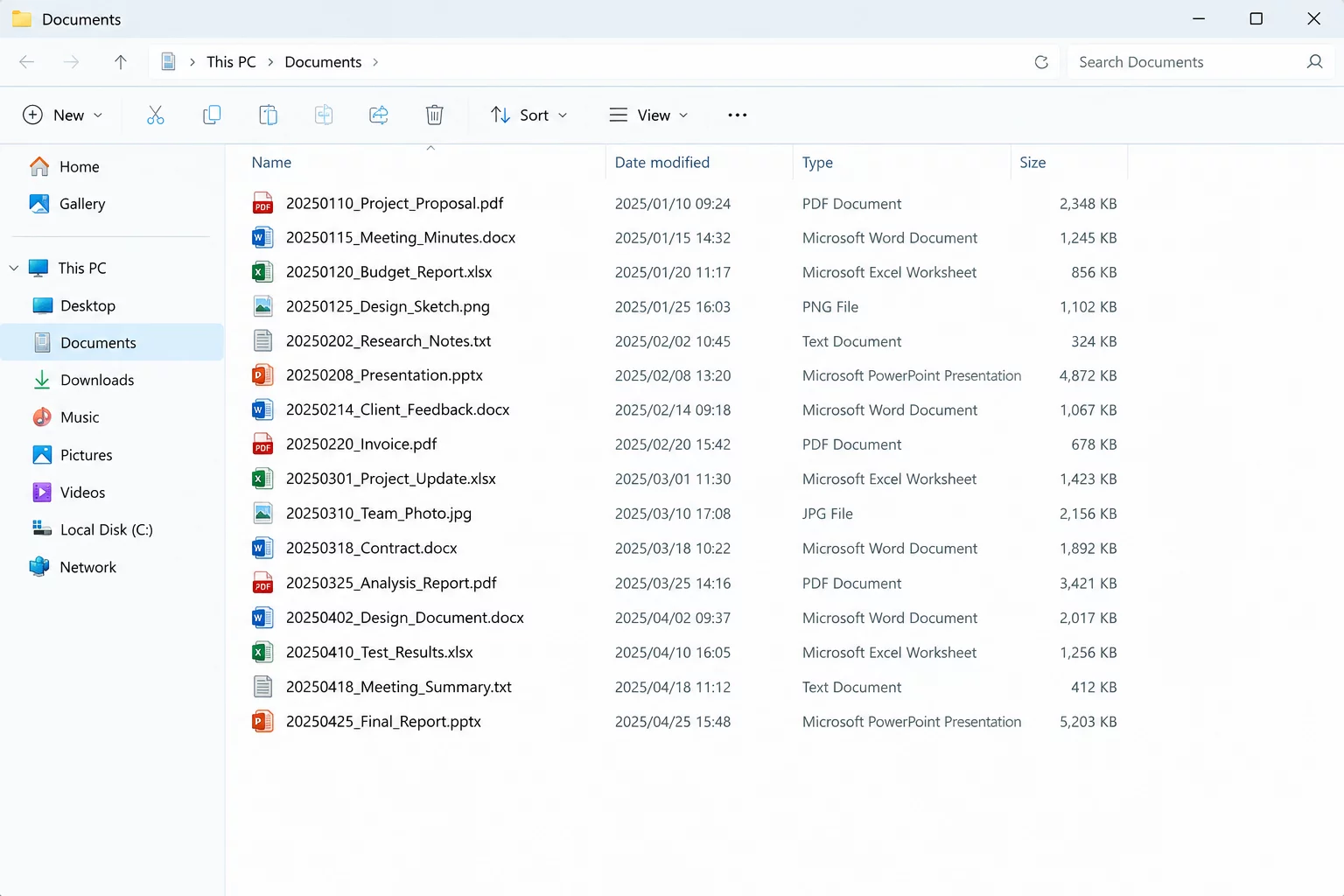
Task: Open the three-dot See more menu
Action: (x=738, y=115)
